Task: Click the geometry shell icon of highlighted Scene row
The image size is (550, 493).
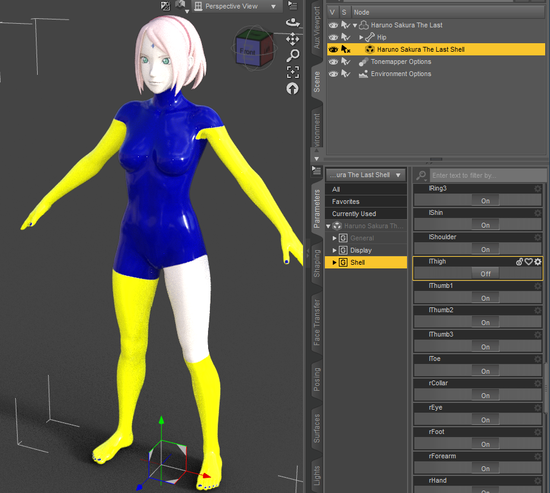Action: click(x=370, y=49)
